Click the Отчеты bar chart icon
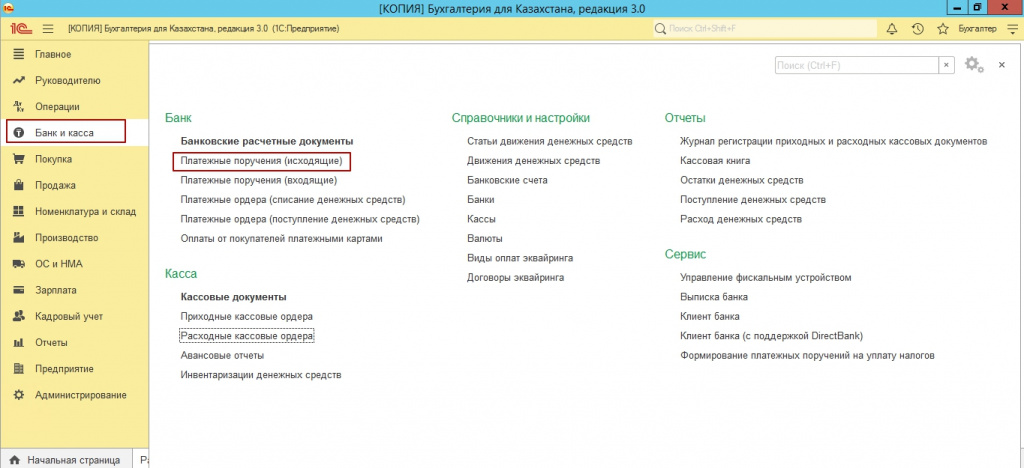Screen dimensions: 1024x468 (x=19, y=343)
